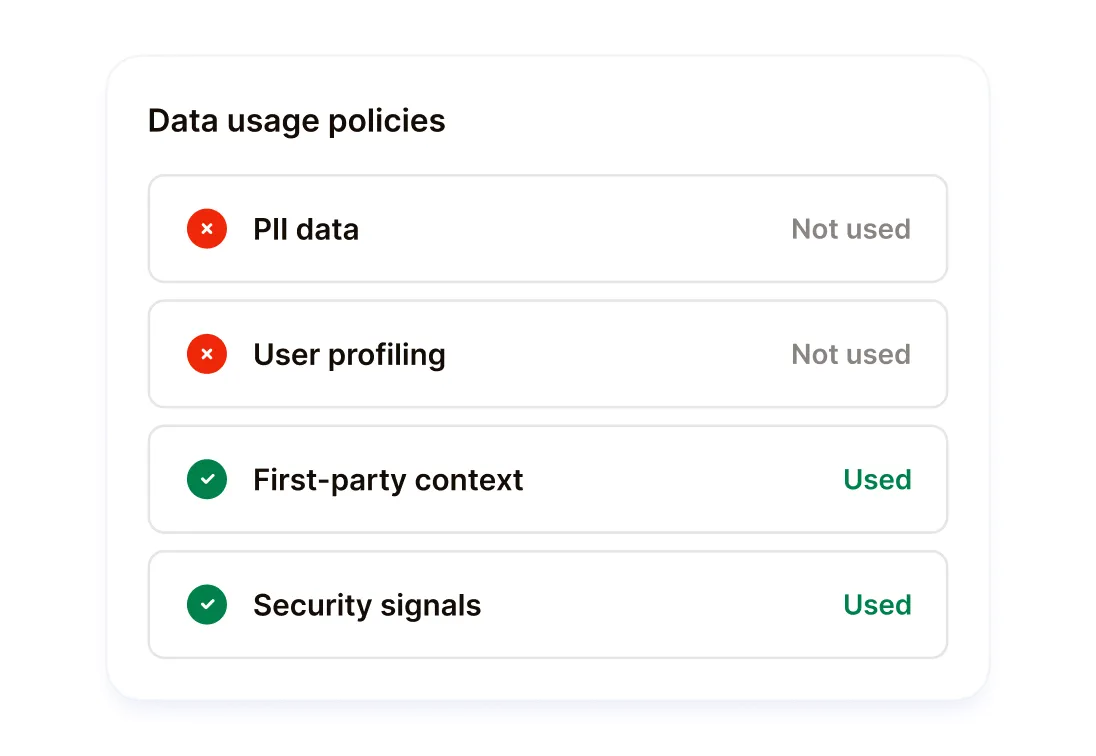This screenshot has height=756, width=1096.
Task: Click the Used status for Security signals
Action: [x=877, y=605]
